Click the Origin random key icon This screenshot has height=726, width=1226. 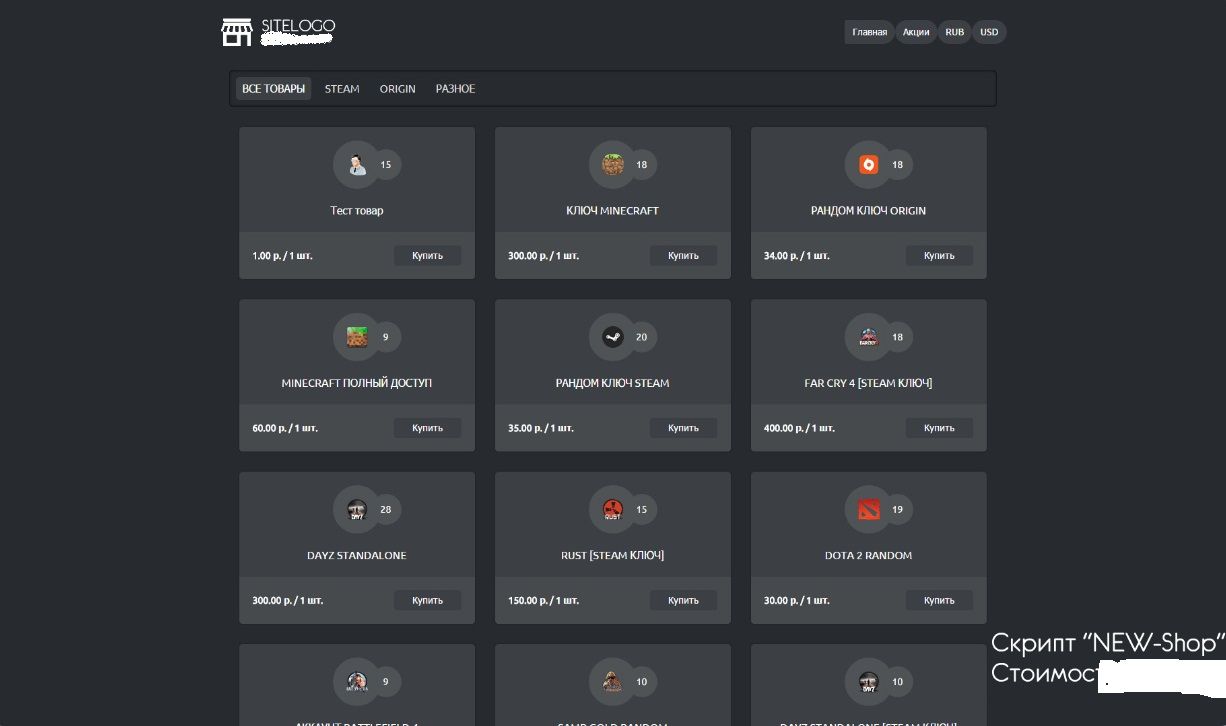[x=868, y=165]
